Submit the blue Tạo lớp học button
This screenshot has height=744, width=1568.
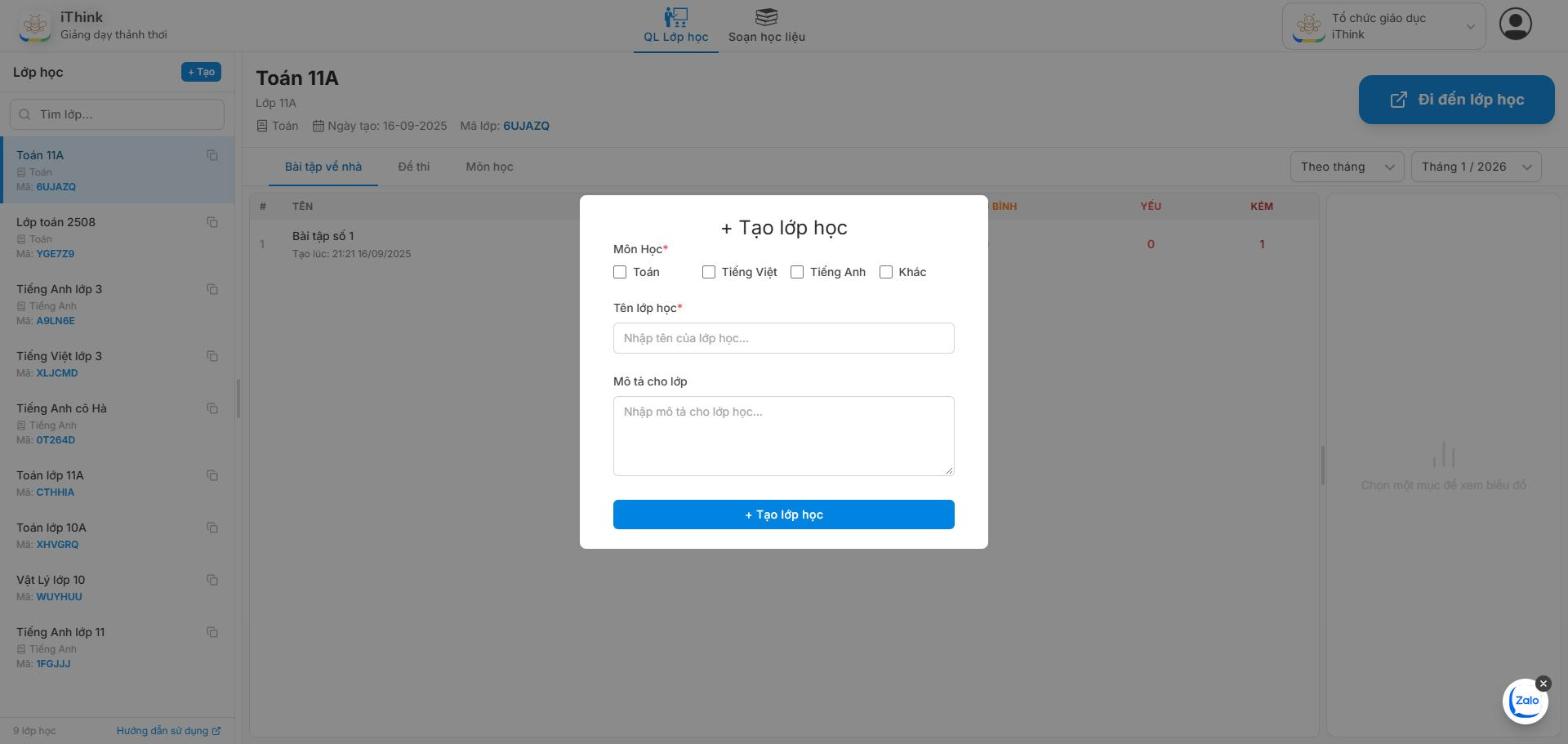tap(784, 514)
